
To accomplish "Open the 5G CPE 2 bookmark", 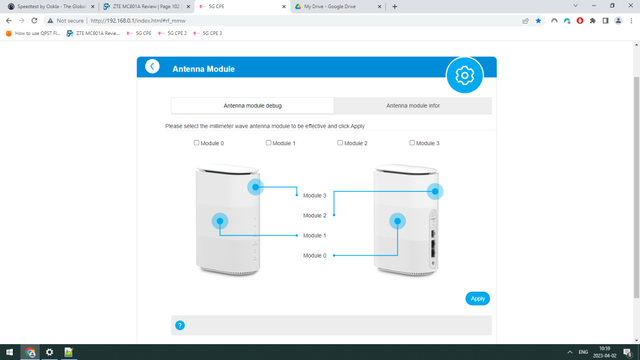I will click(173, 33).
